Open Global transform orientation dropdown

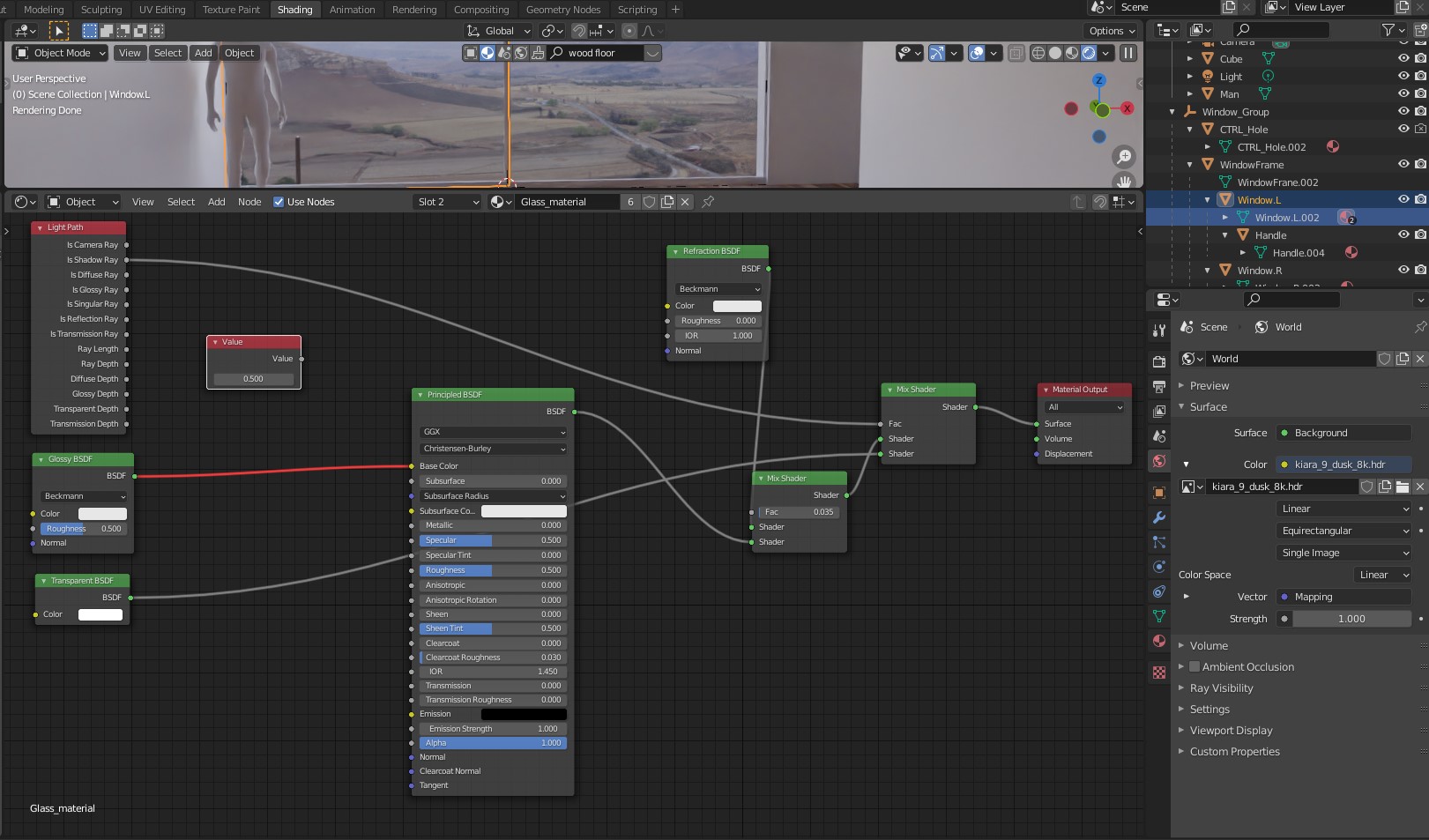(x=499, y=31)
